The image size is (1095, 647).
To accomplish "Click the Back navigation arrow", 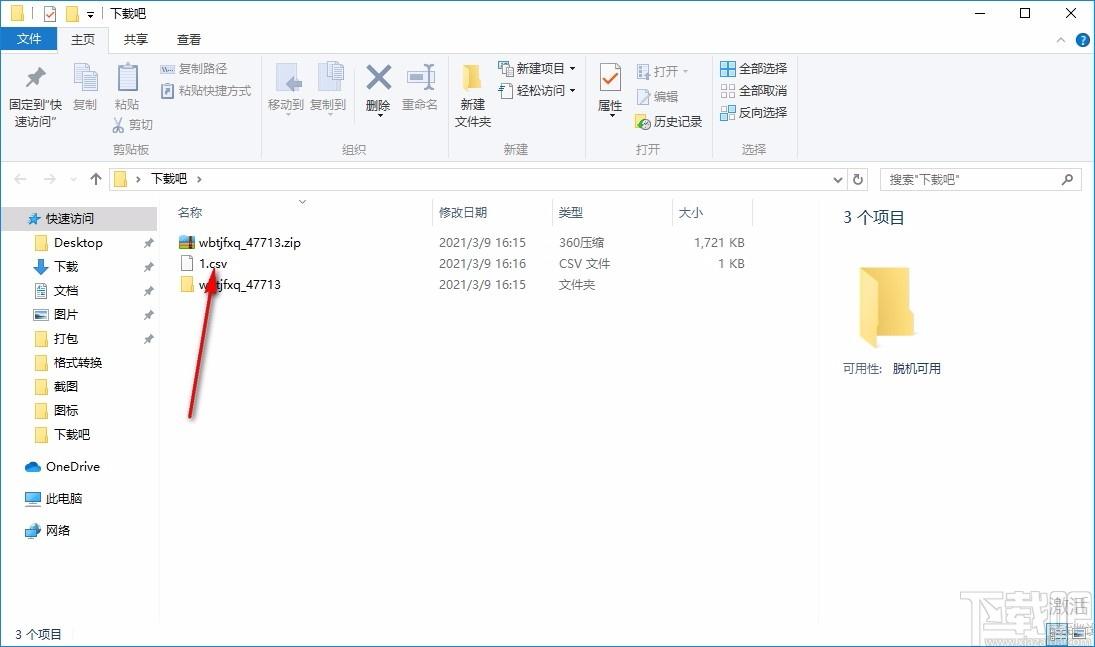I will pyautogui.click(x=20, y=179).
